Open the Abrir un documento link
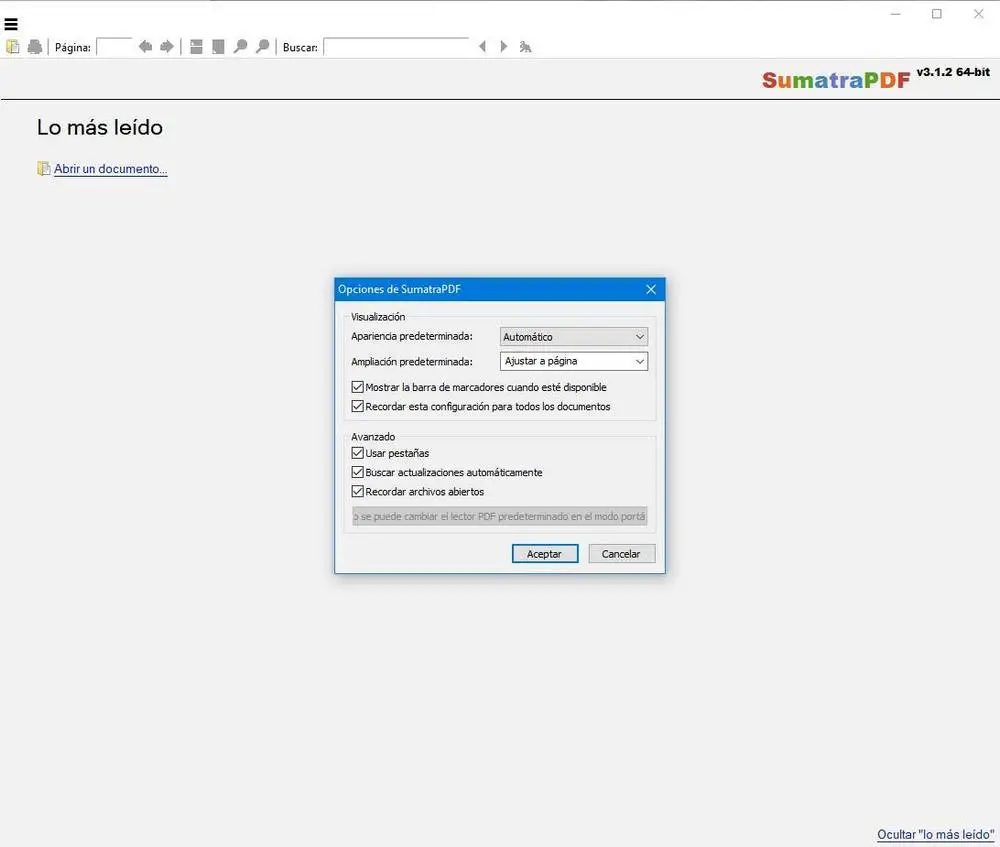Screen dimensions: 1000x847 click(110, 168)
